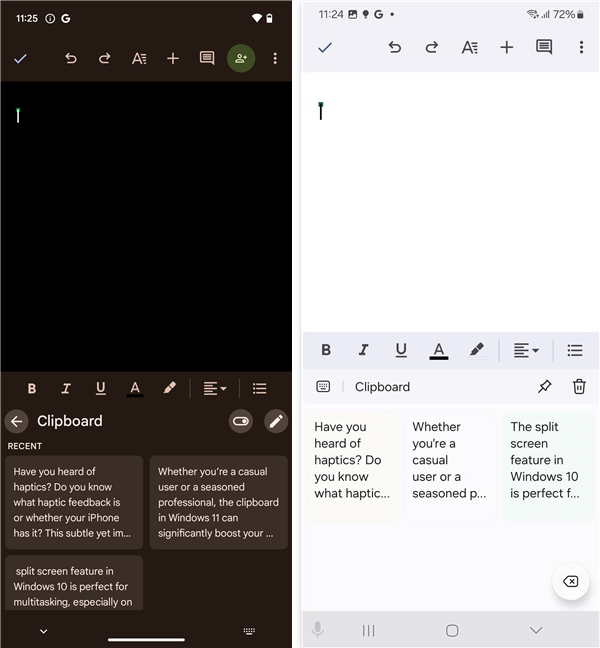
Task: Paste the 'split screen feature' Gboard clip
Action: 74,583
